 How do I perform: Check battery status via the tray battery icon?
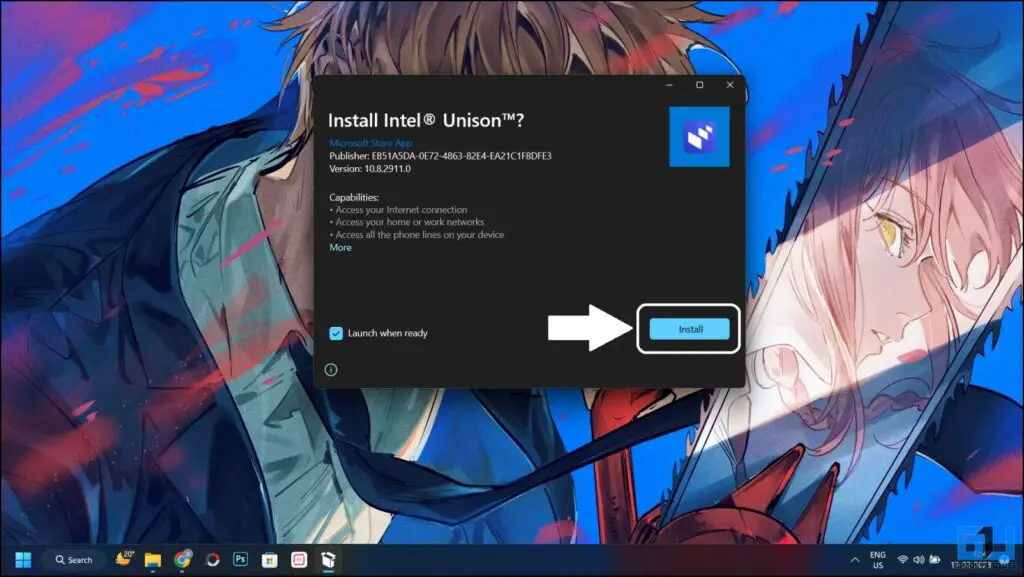pyautogui.click(x=934, y=560)
